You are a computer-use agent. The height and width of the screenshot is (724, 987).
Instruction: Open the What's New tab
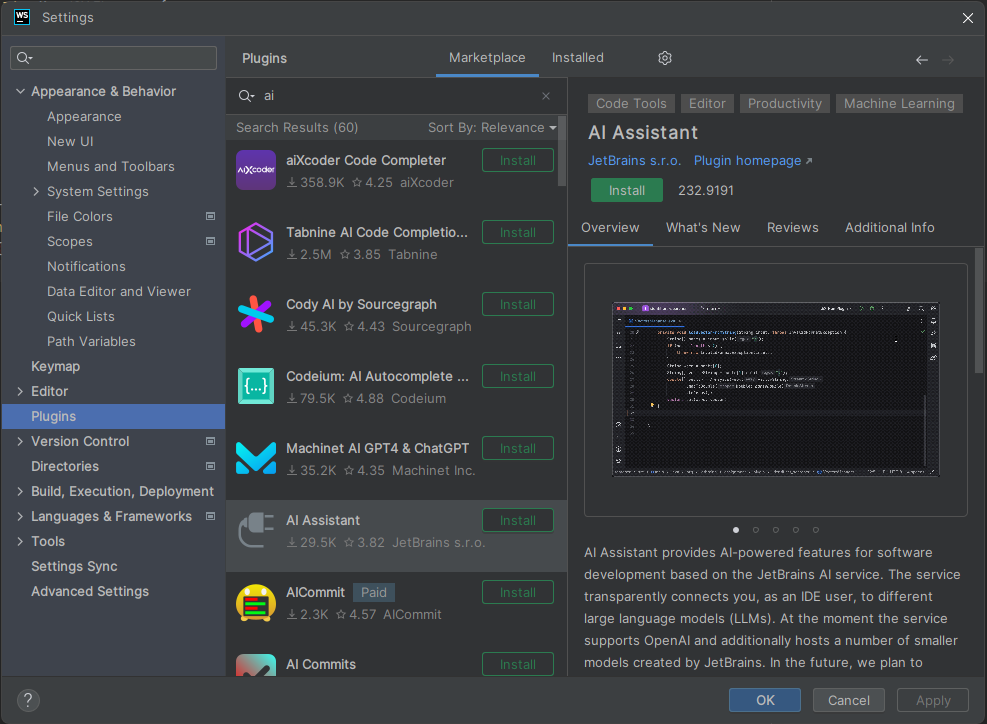(x=702, y=227)
